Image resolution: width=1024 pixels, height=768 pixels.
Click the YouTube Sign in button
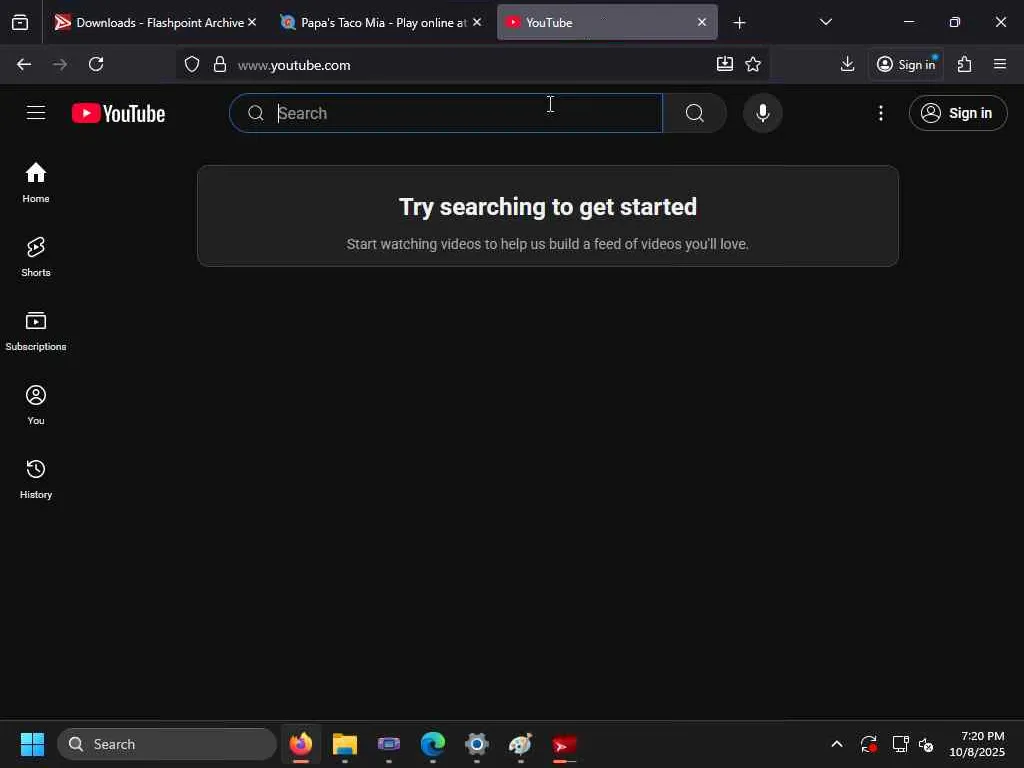click(957, 113)
